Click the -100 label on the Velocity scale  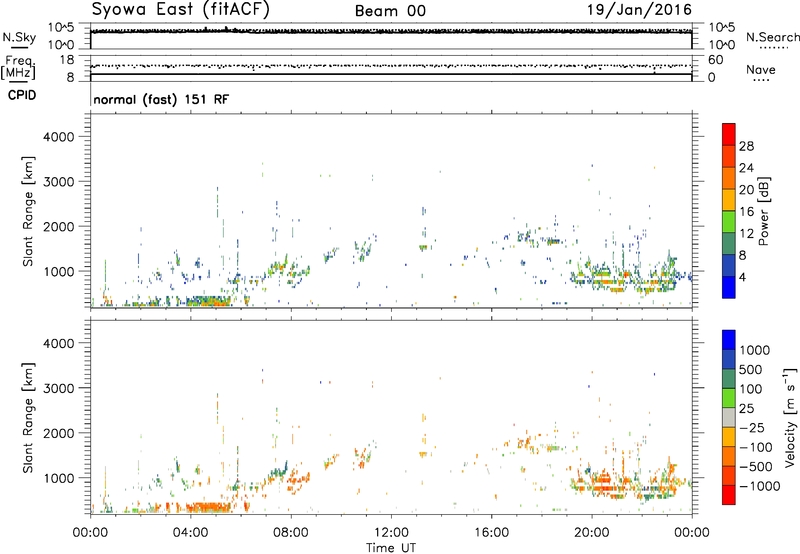pyautogui.click(x=756, y=447)
